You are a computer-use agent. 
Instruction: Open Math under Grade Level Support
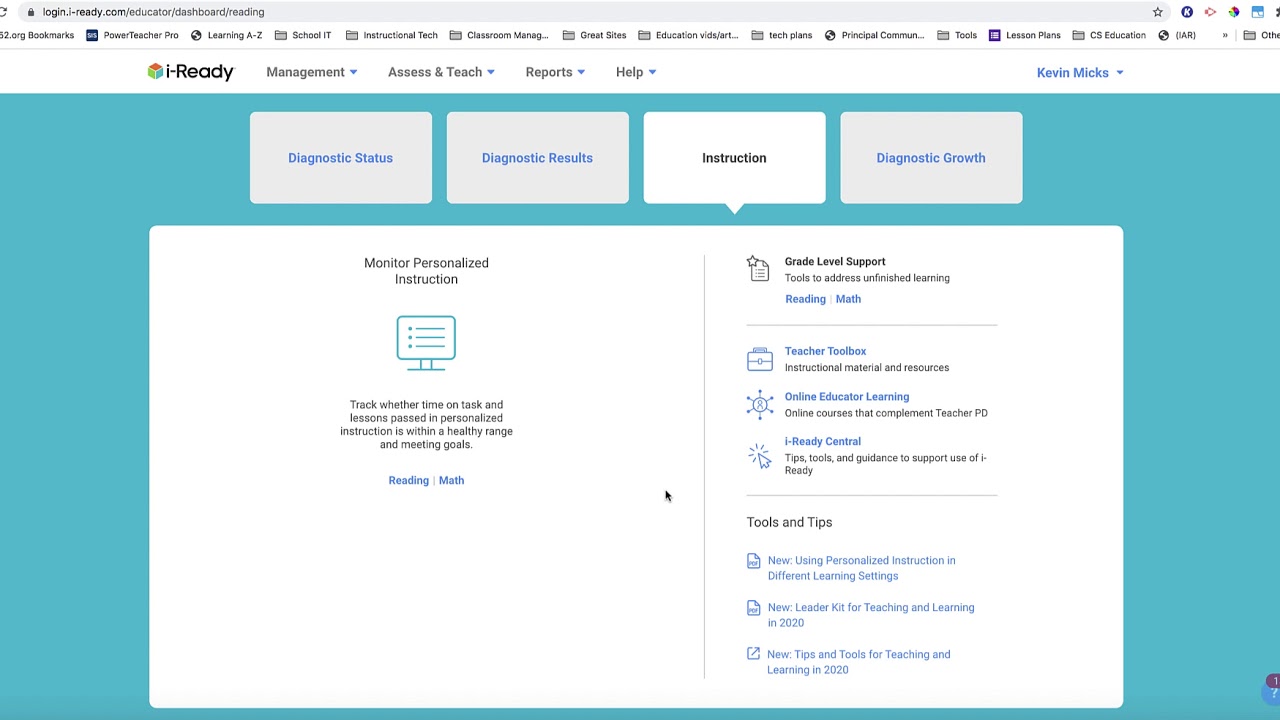(848, 299)
